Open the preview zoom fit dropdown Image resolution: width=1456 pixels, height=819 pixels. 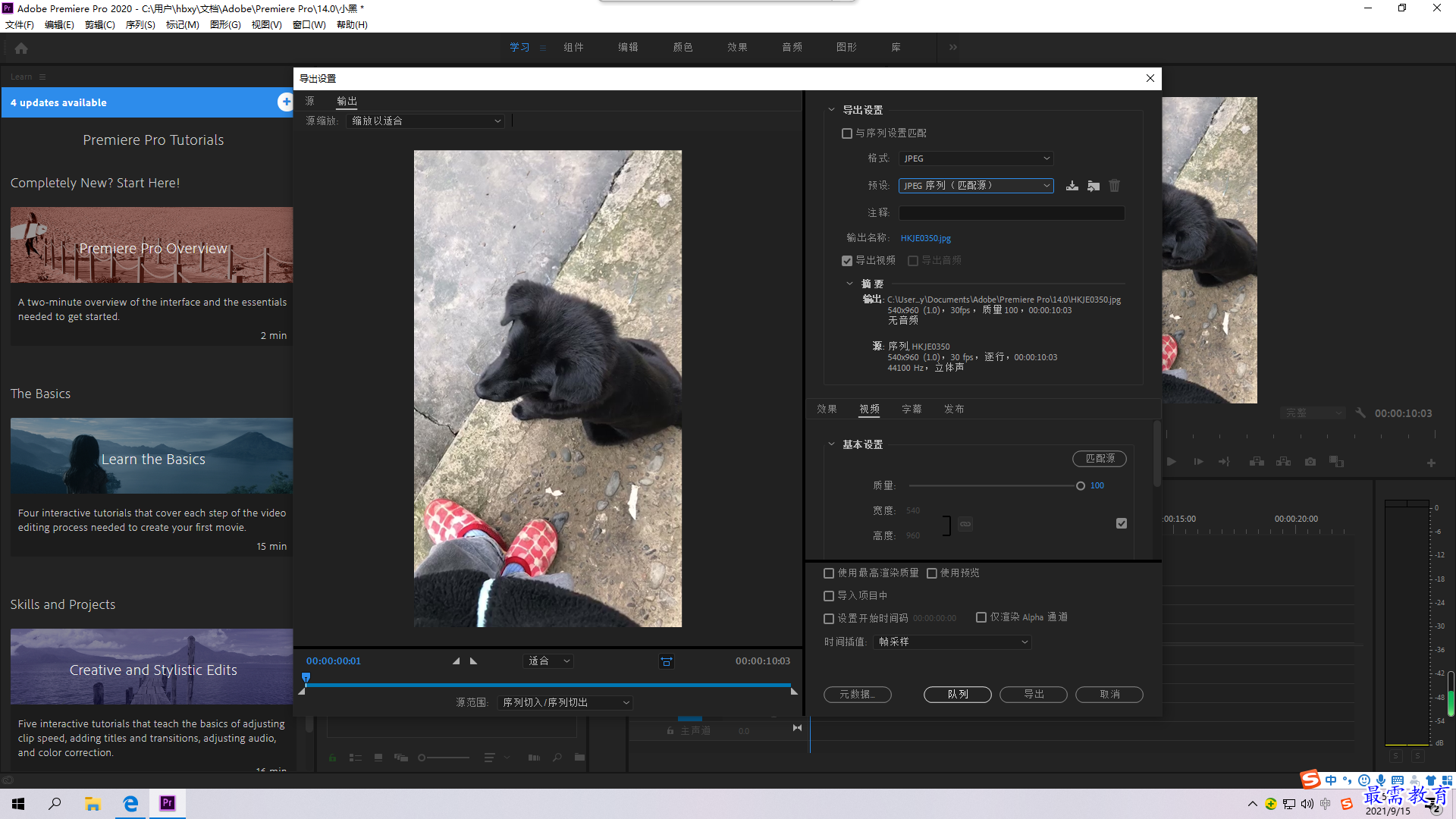click(x=548, y=661)
